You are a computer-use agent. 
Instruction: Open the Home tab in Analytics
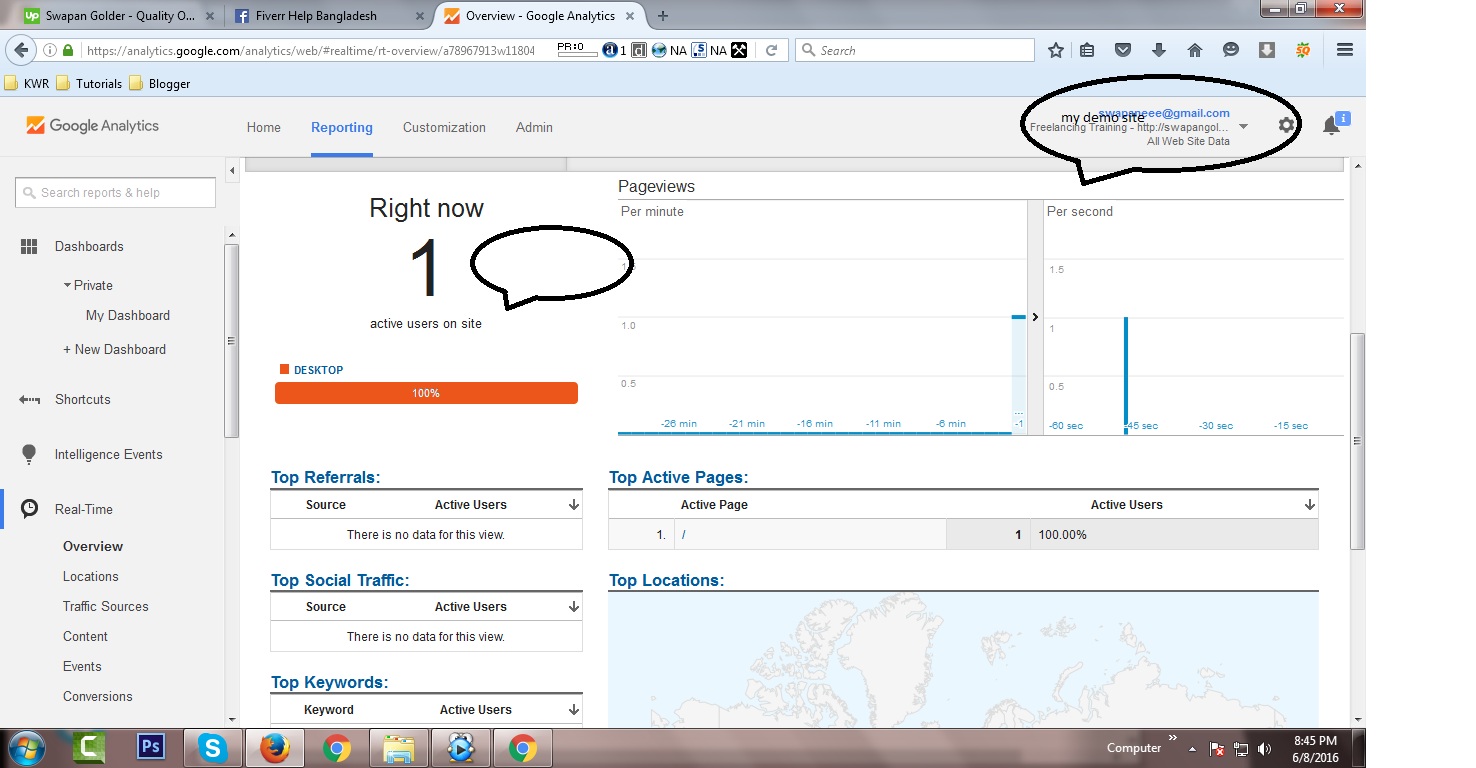pos(264,127)
